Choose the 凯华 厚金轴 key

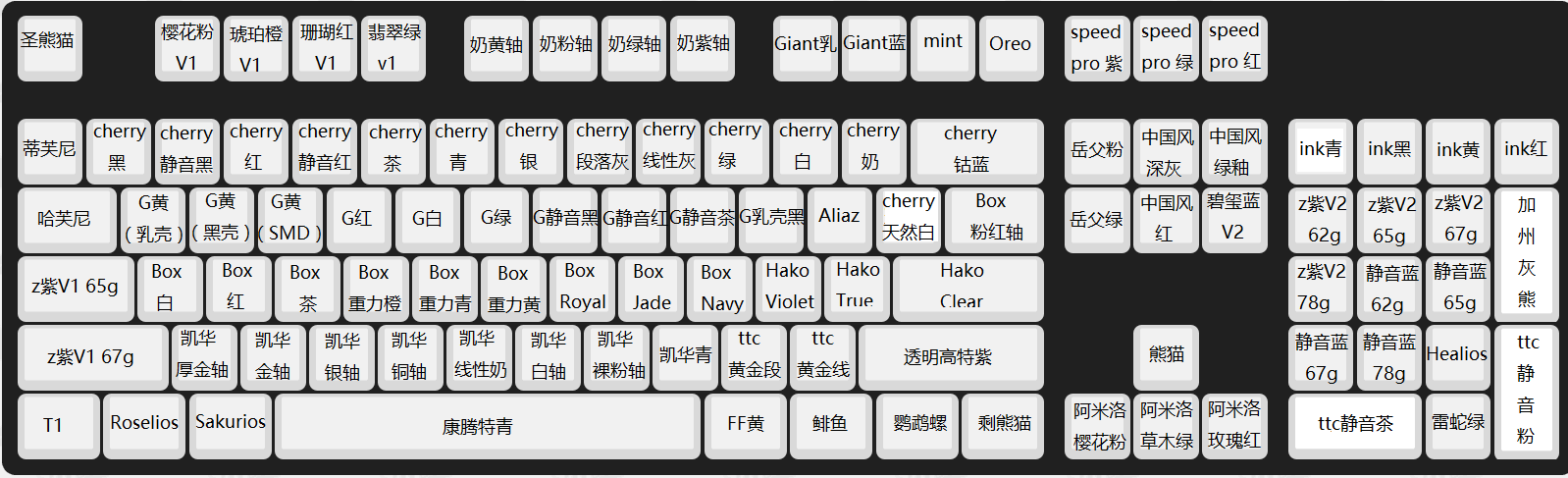pos(203,356)
